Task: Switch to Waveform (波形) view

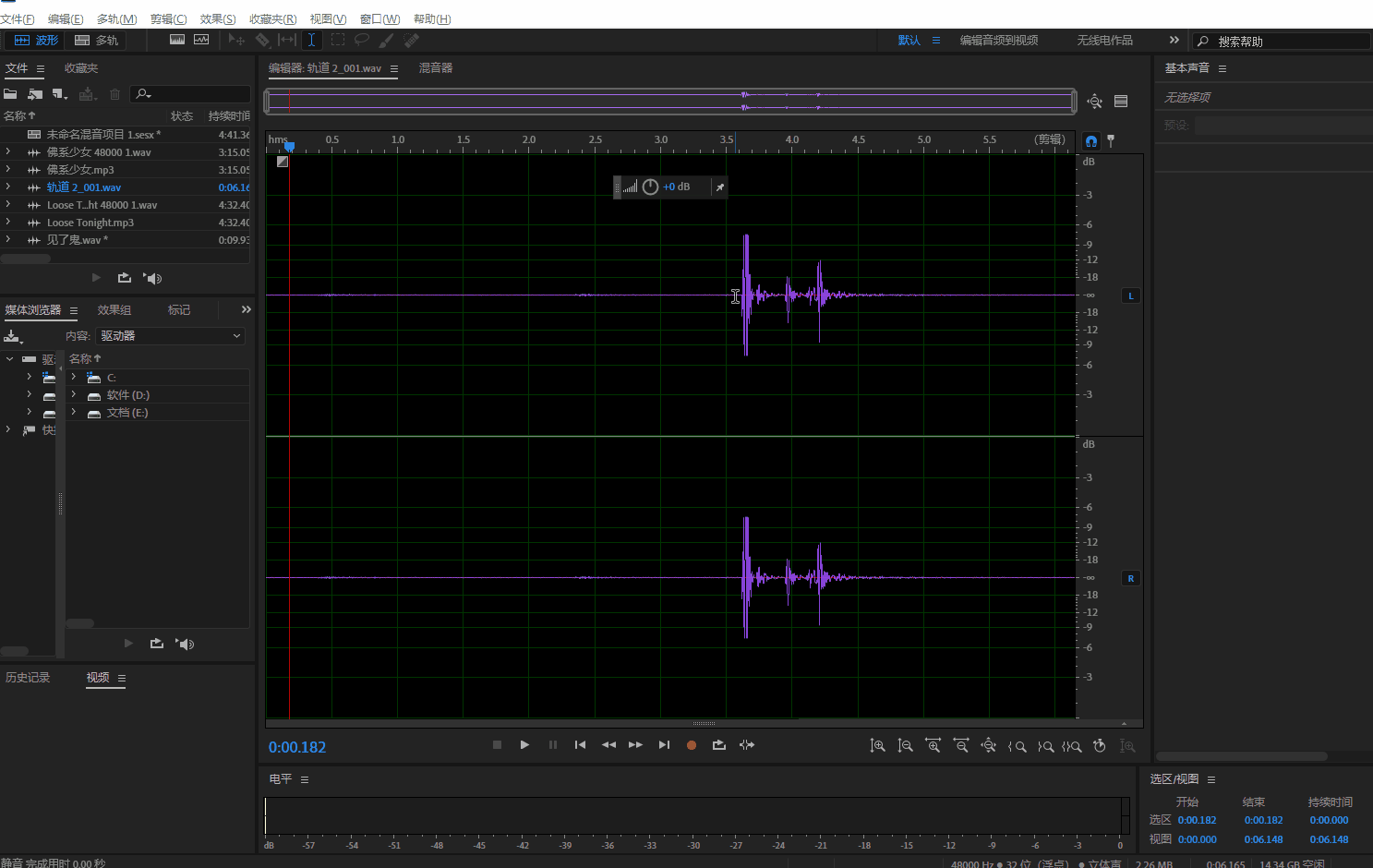Action: (36, 40)
